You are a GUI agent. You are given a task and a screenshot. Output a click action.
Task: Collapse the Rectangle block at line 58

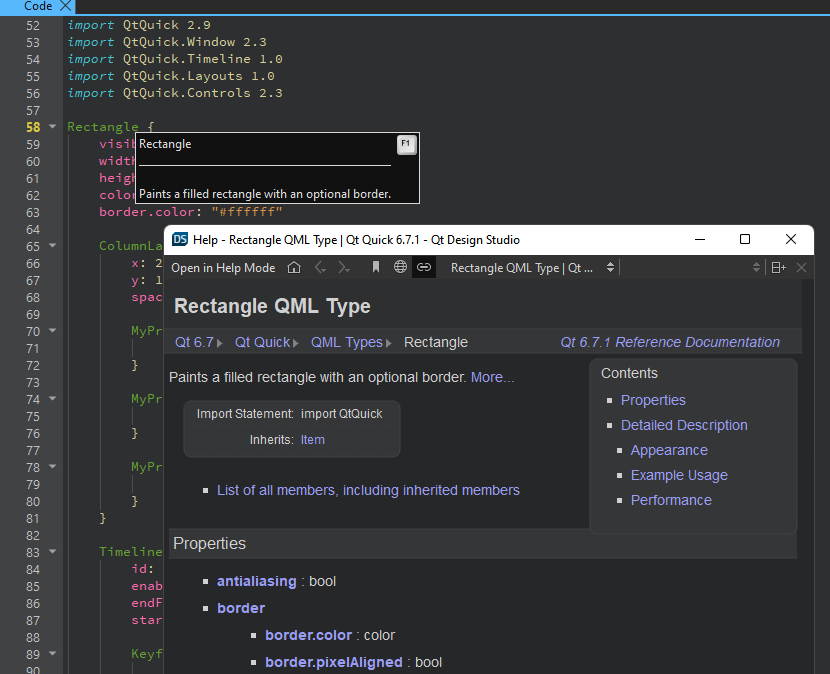coord(52,126)
